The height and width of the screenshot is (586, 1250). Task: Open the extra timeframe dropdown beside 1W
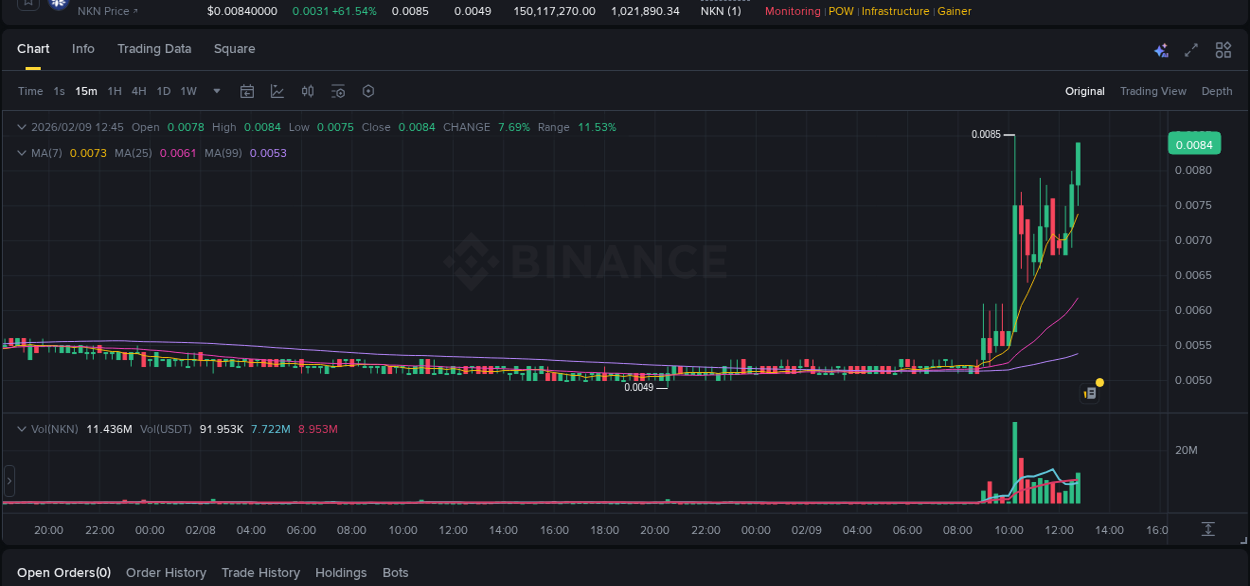[215, 91]
